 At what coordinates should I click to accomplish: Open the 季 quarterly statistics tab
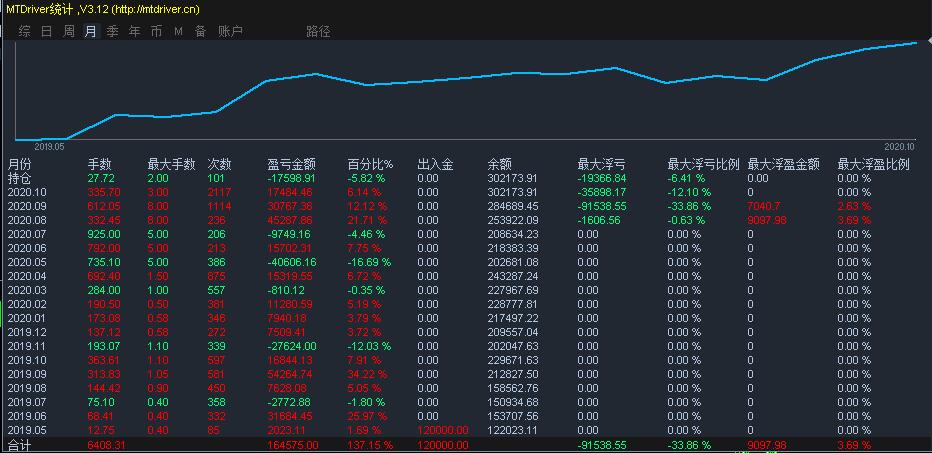(112, 32)
